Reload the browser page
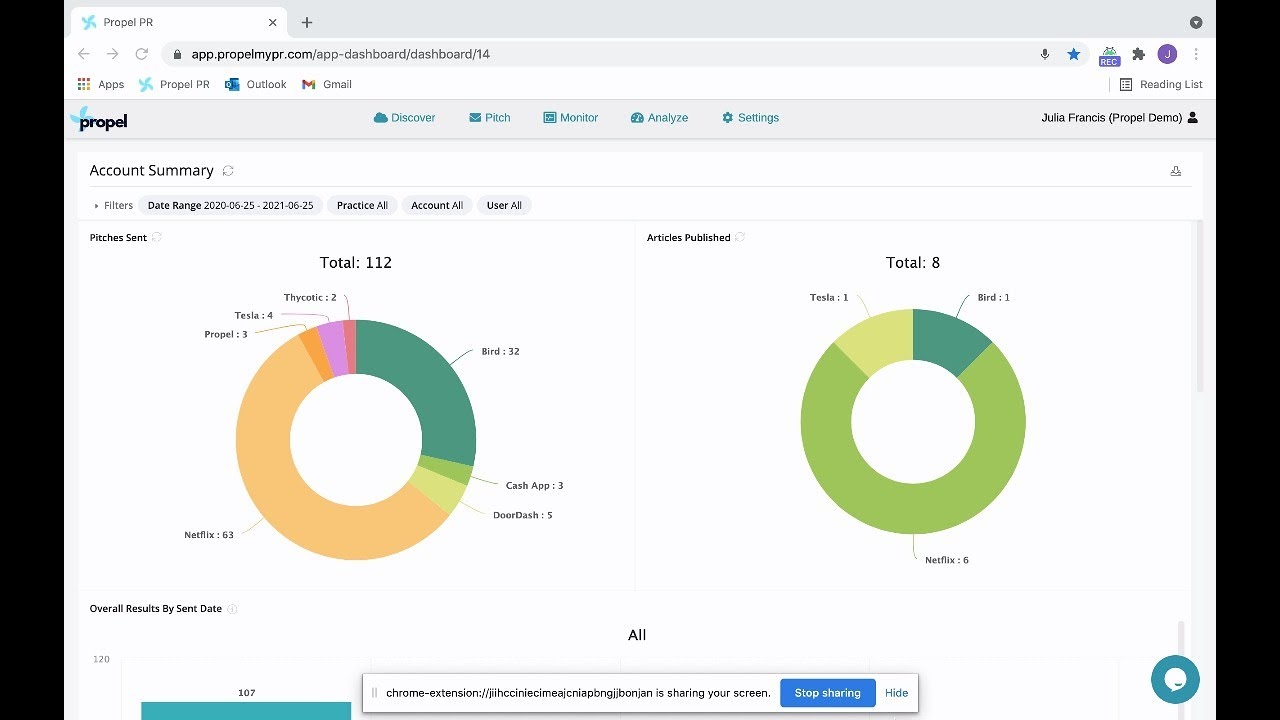This screenshot has width=1280, height=720. pos(142,54)
